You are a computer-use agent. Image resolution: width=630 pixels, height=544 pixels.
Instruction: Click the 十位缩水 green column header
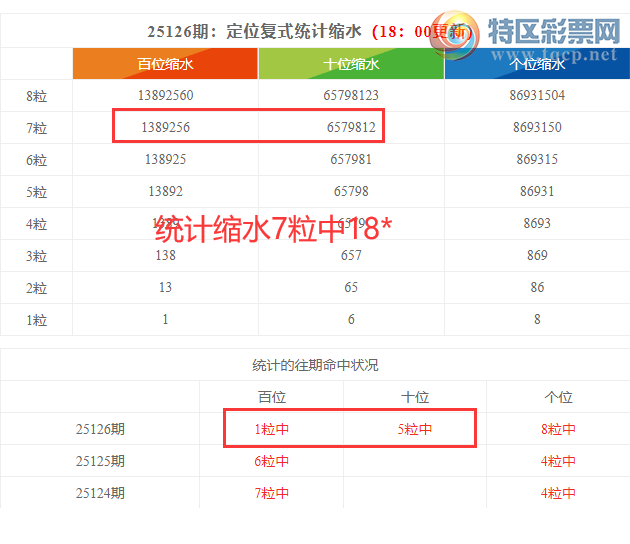[x=351, y=63]
